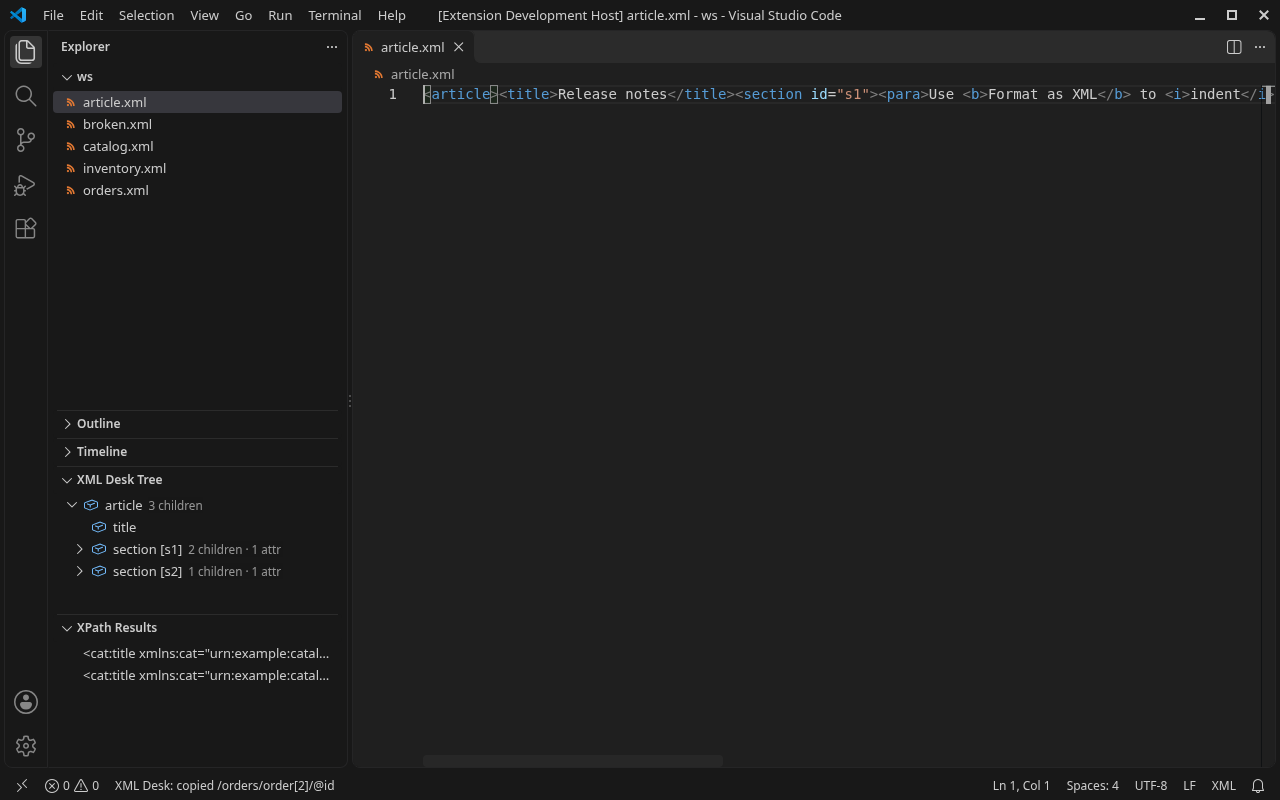Open the Accounts icon in activity bar
Image resolution: width=1280 pixels, height=800 pixels.
point(26,702)
